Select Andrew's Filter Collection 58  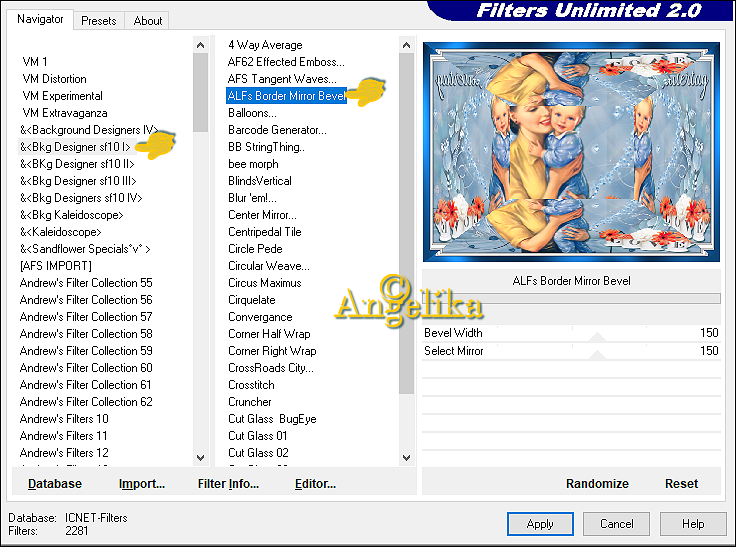[x=86, y=334]
